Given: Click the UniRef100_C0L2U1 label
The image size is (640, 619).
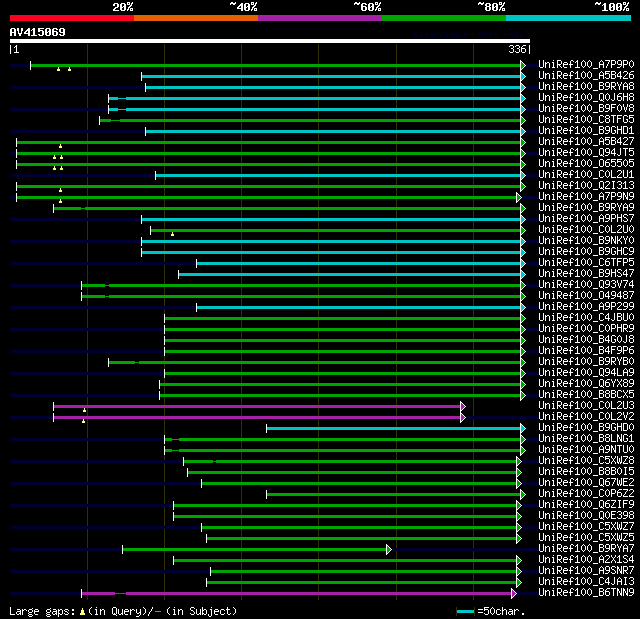Looking at the screenshot, I should pos(586,175).
